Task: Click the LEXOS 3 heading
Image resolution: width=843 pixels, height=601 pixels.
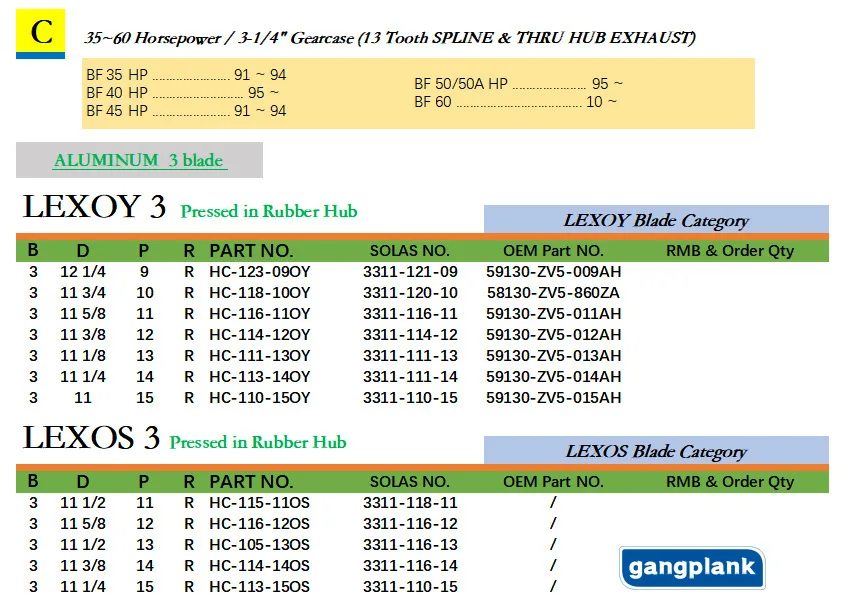Action: [91, 438]
